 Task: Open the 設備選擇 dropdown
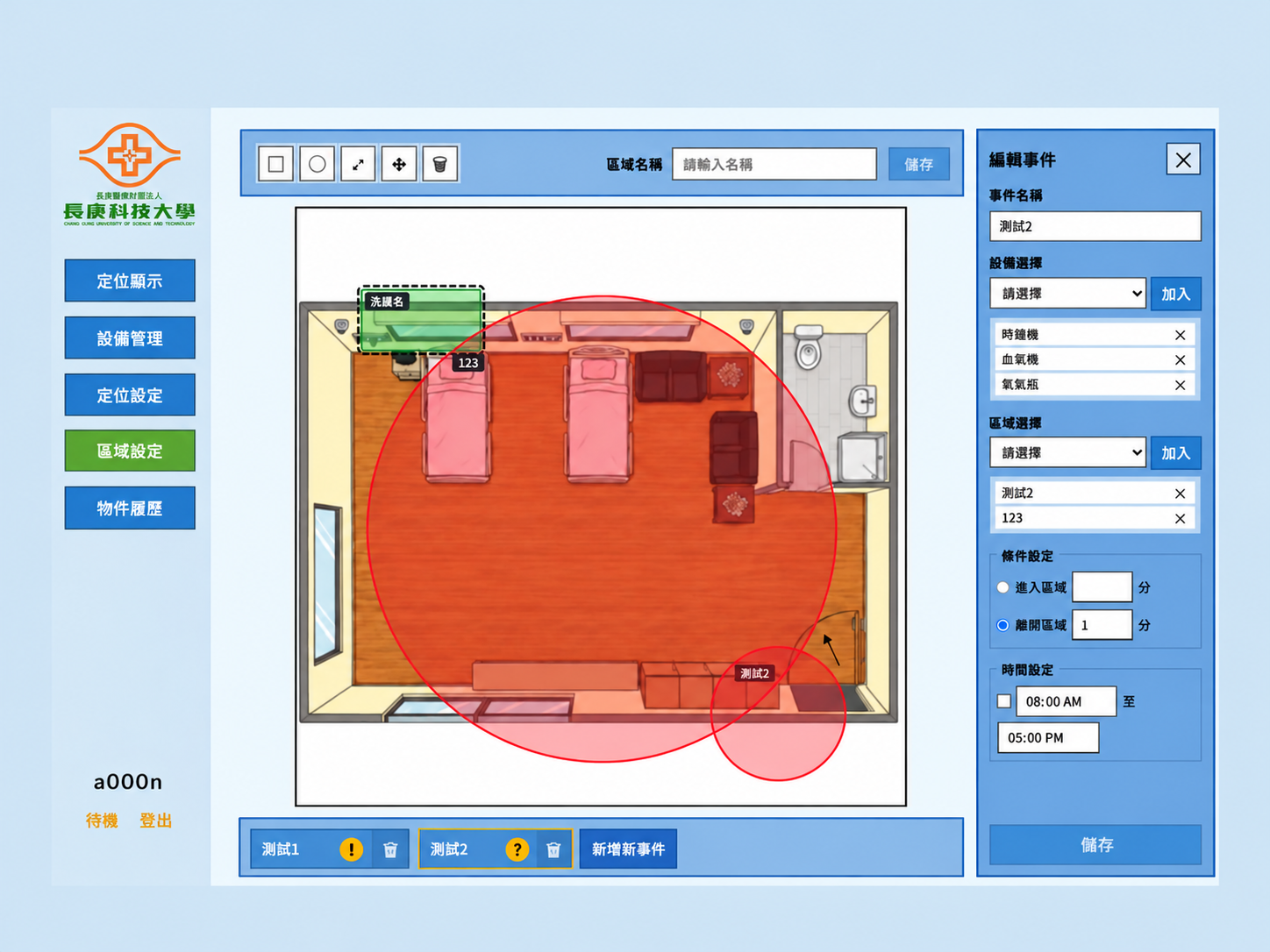coord(1068,294)
